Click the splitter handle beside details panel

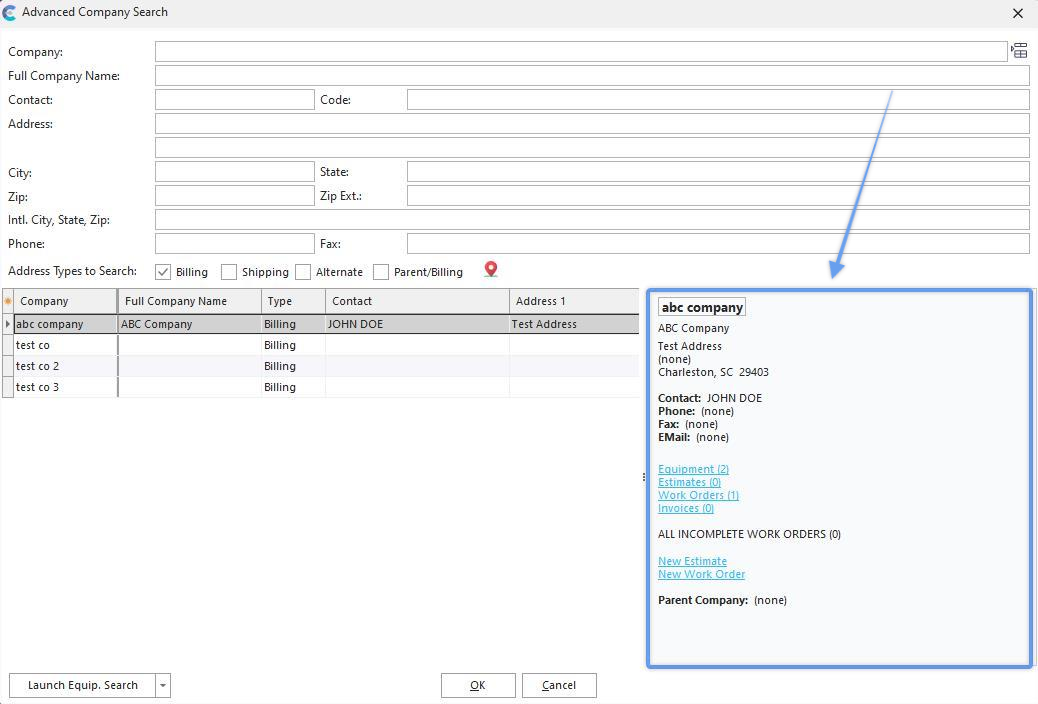pos(643,477)
